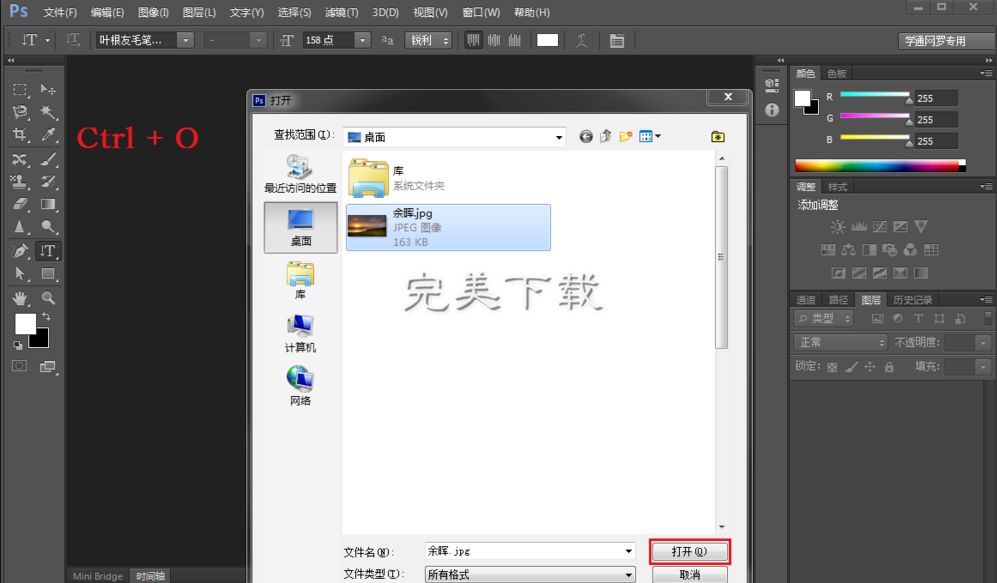The height and width of the screenshot is (583, 997).
Task: Select the 余晖.jpg file thumbnail
Action: point(366,226)
